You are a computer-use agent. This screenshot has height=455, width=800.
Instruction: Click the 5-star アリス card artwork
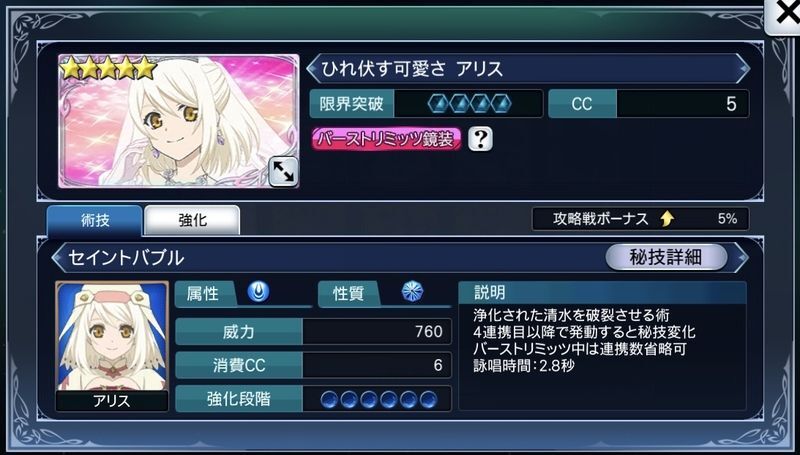pos(179,121)
